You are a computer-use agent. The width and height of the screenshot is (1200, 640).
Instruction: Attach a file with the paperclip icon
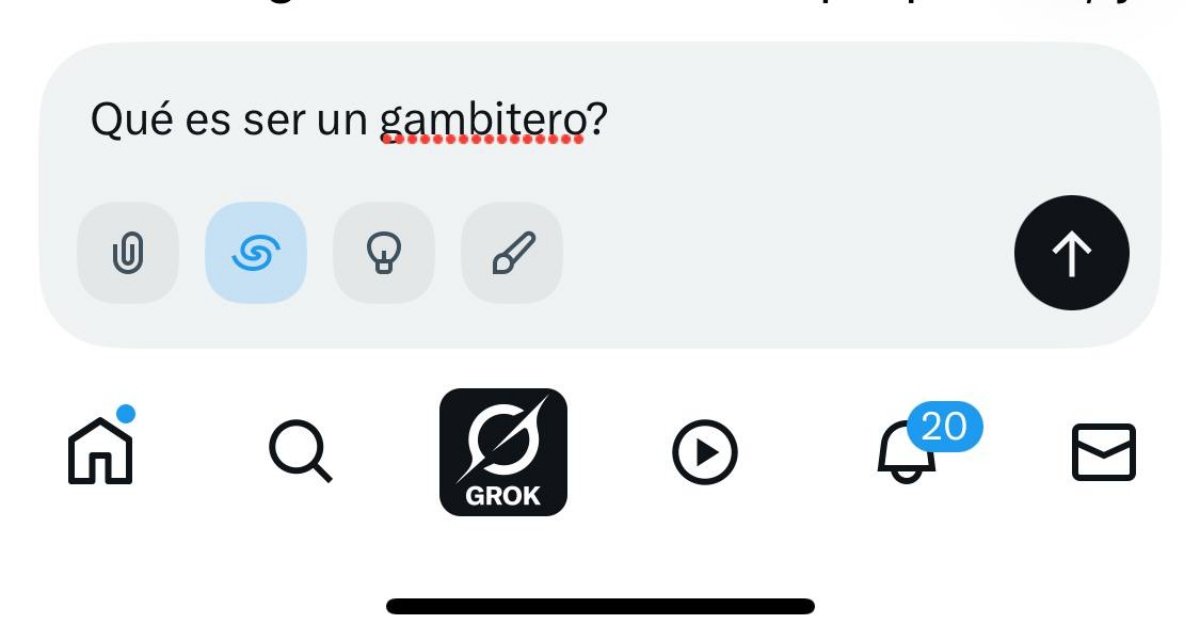click(x=128, y=253)
